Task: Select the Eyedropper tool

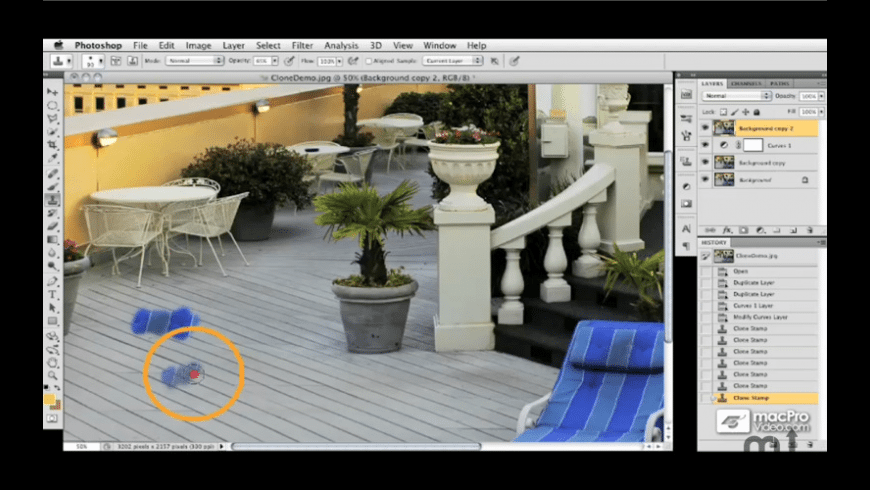Action: click(x=53, y=158)
